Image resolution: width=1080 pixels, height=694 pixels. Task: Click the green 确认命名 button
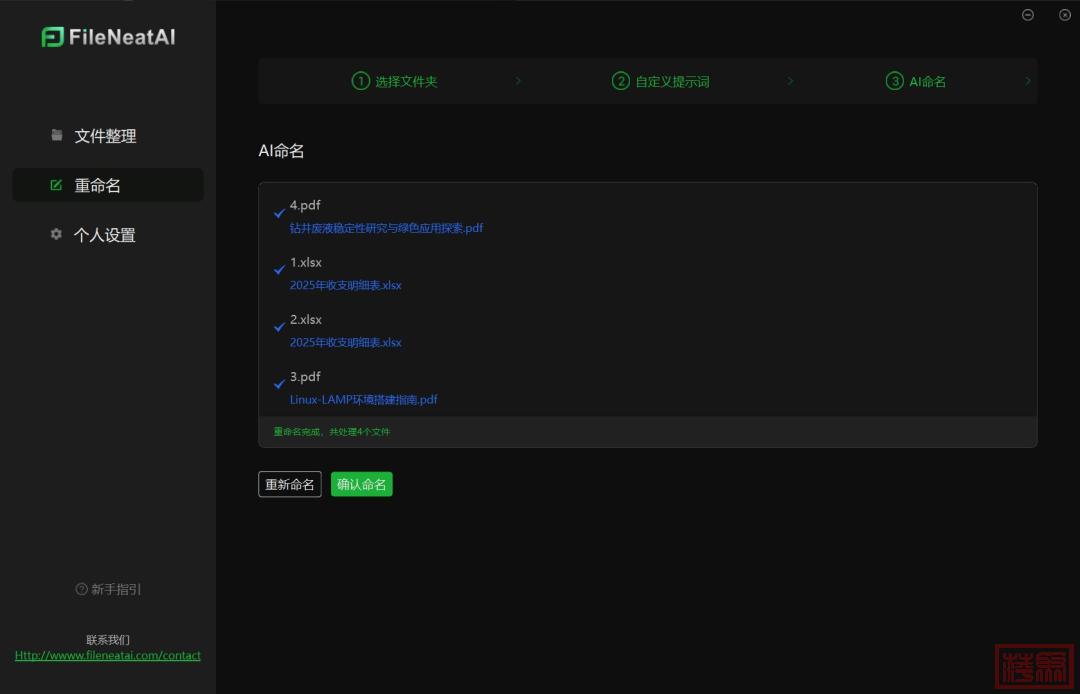tap(362, 484)
